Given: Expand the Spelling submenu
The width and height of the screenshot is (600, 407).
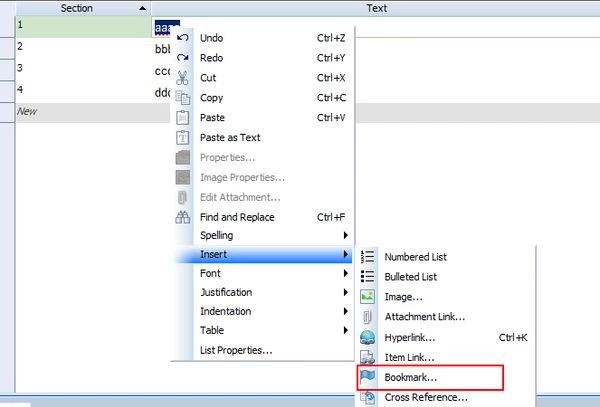Looking at the screenshot, I should (x=264, y=235).
